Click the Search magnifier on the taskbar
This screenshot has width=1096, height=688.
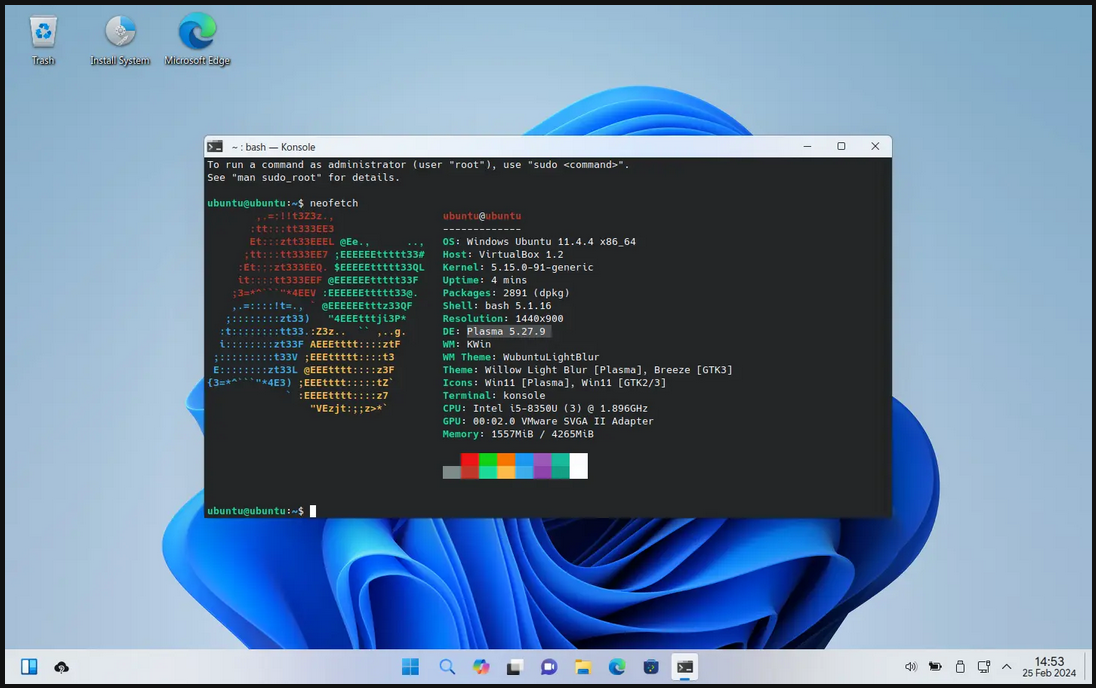pos(447,667)
